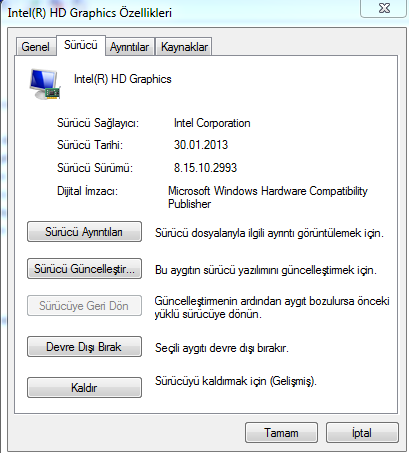Cancel with the İptal button
Screen dimensions: 409x453
pos(362,433)
